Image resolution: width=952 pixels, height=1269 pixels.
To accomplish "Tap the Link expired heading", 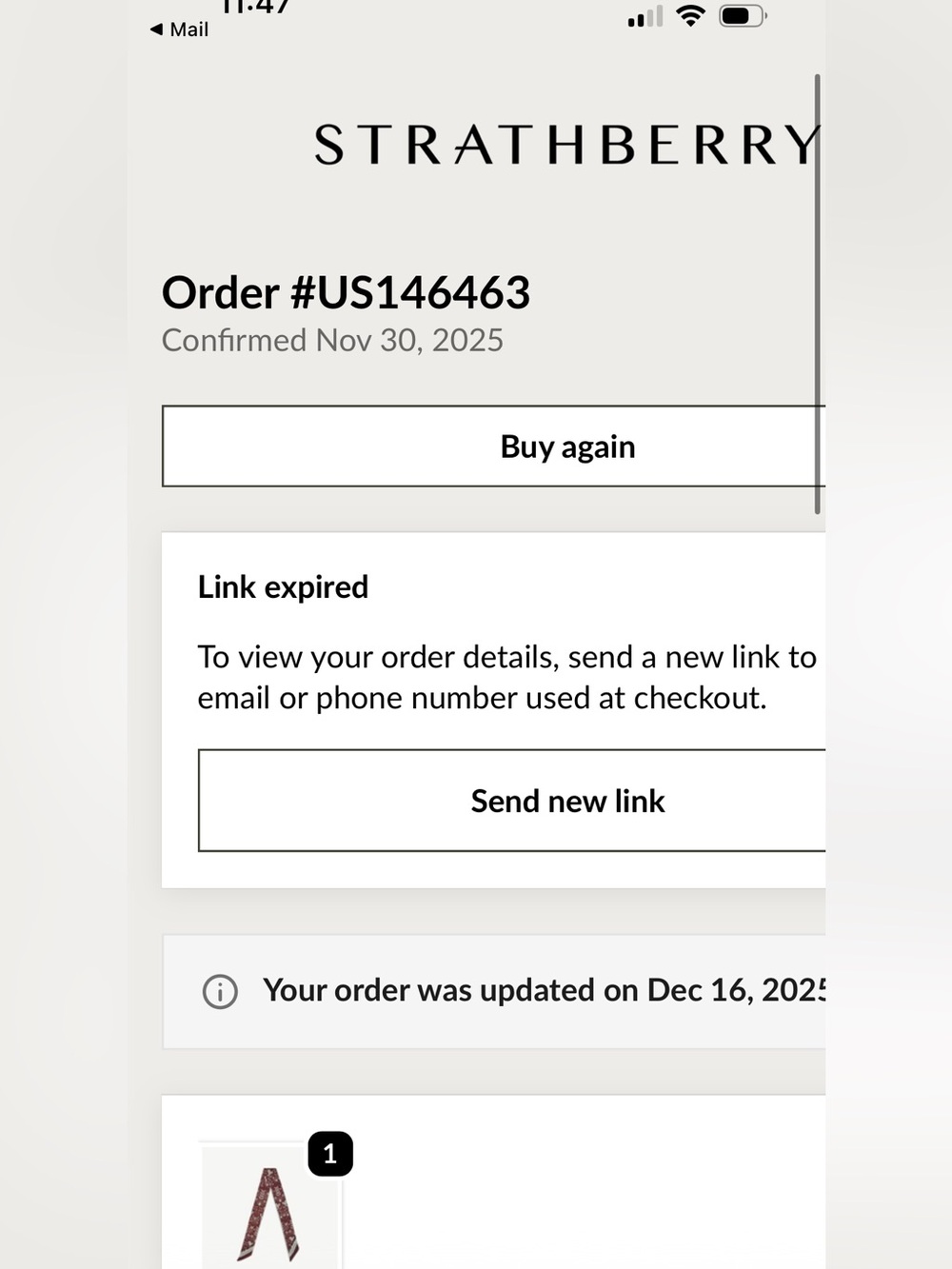I will point(283,586).
